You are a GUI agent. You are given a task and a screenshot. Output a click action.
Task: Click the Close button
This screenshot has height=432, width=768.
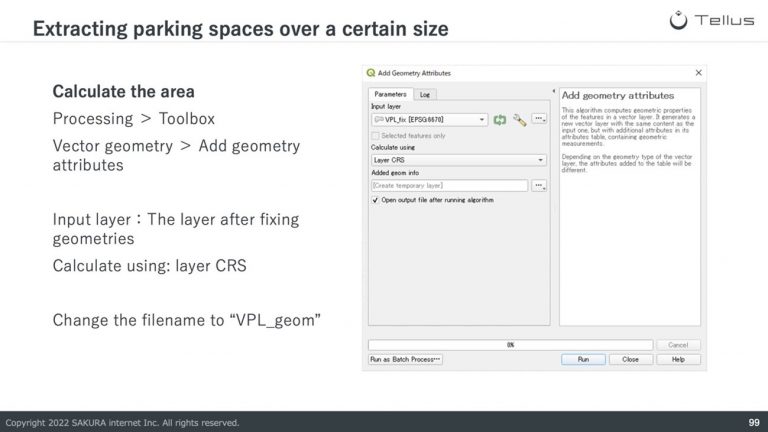630,360
